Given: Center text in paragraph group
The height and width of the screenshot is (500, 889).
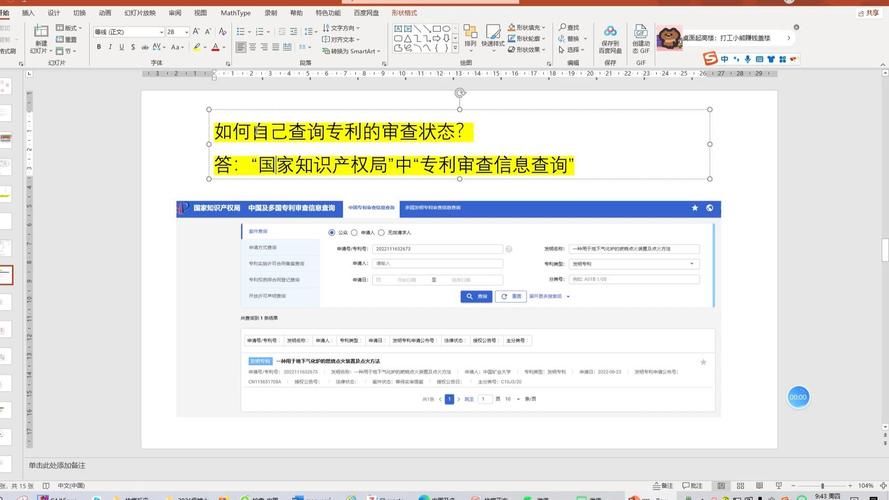Looking at the screenshot, I should tap(253, 47).
